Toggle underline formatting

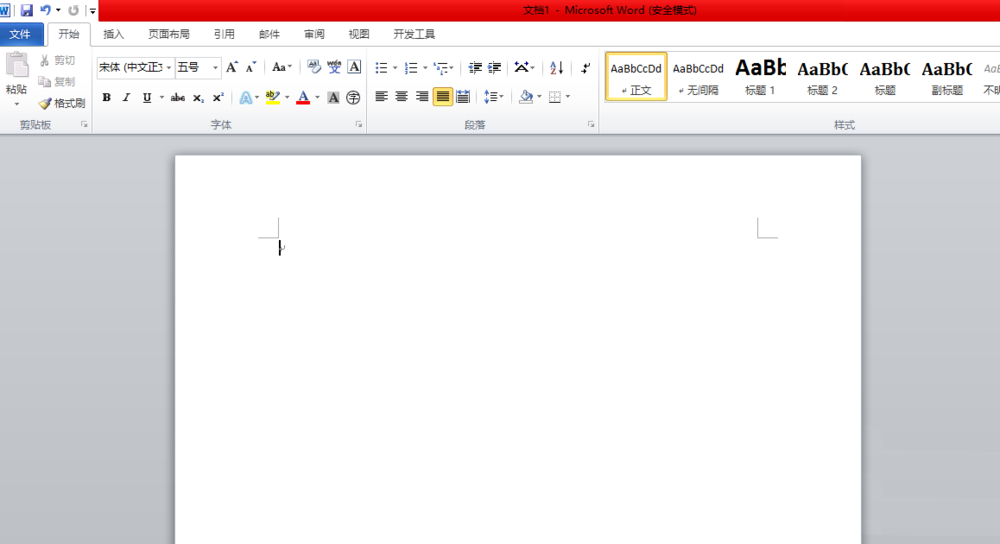(x=147, y=98)
